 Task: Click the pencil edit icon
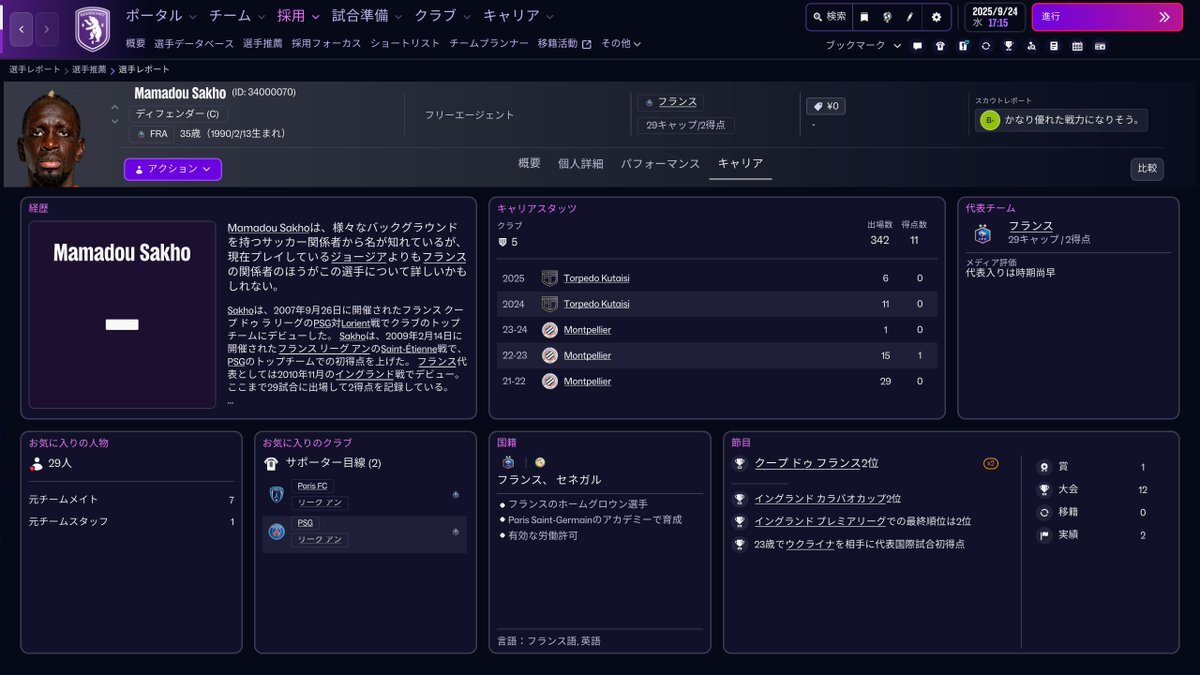pyautogui.click(x=910, y=17)
